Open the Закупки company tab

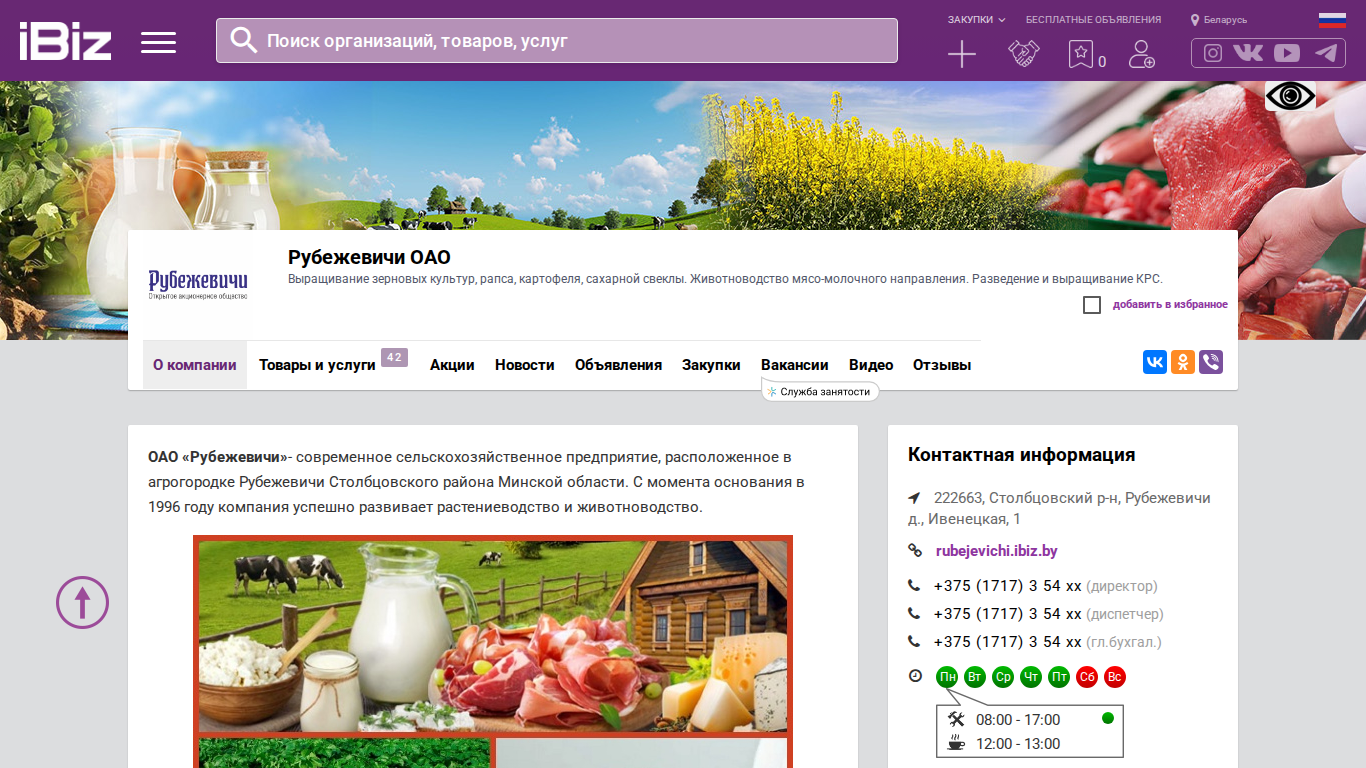click(711, 365)
